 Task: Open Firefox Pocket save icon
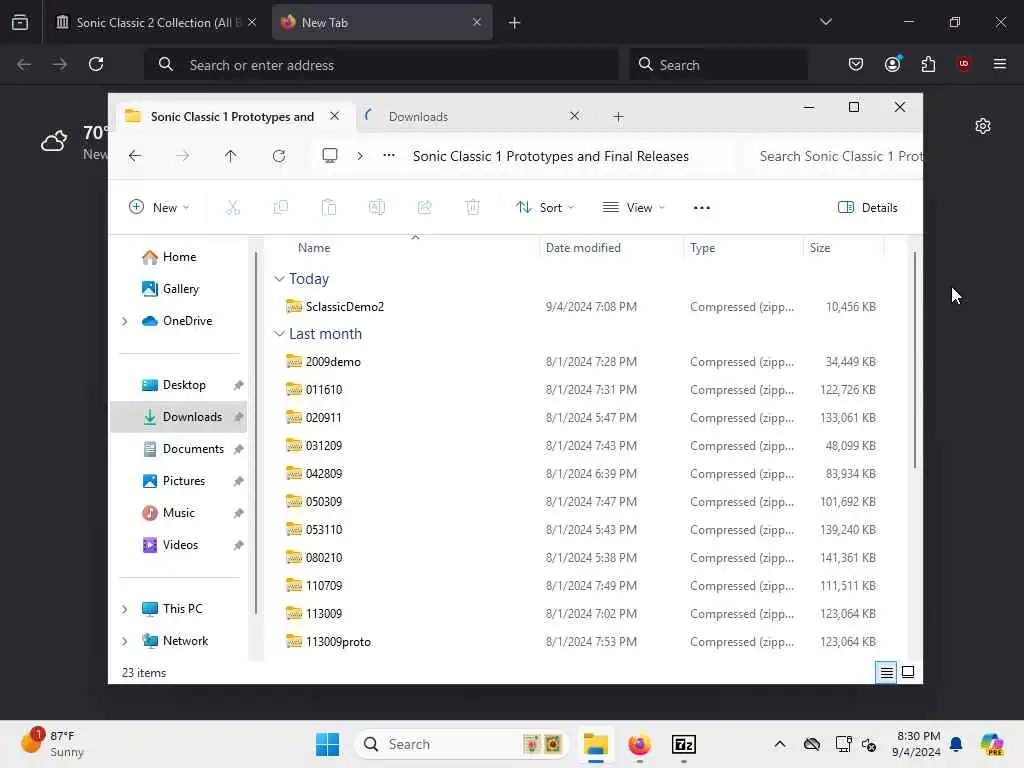coord(856,64)
